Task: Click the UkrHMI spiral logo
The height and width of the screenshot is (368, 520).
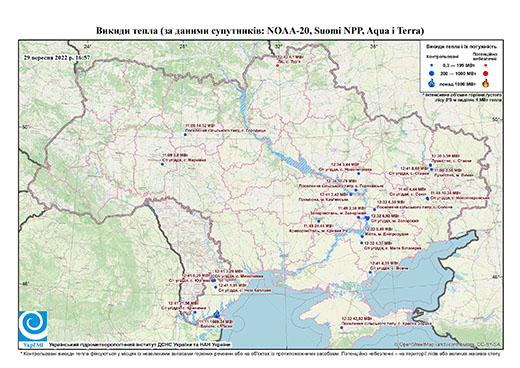Action: [x=33, y=326]
